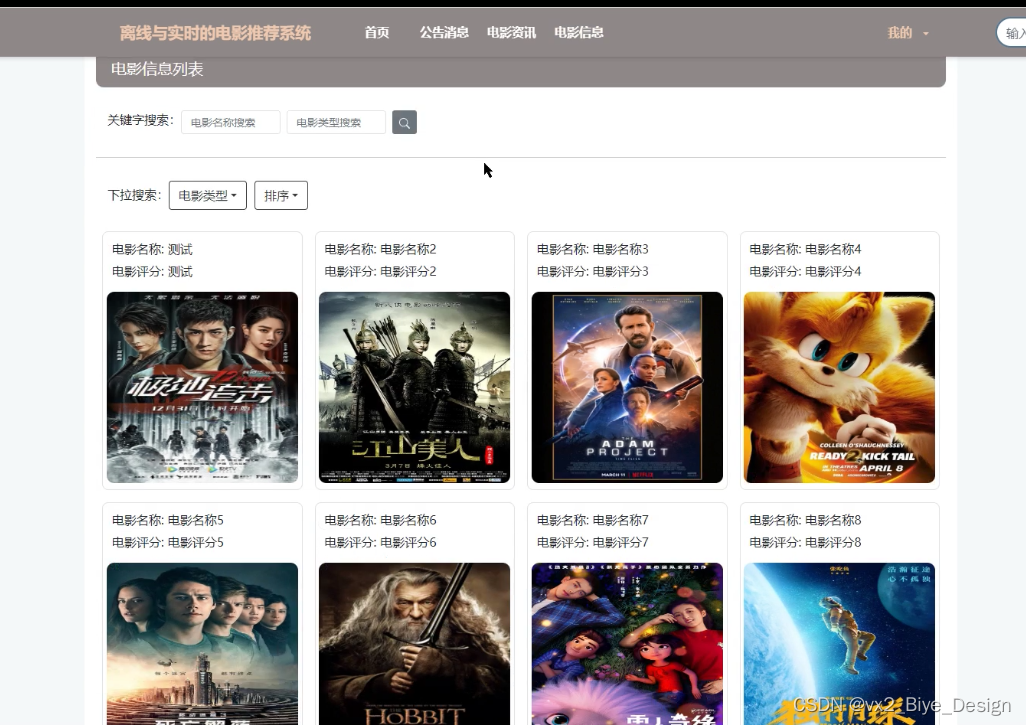
Task: Click text 电影名称: 电影名称5
Action: 168,520
